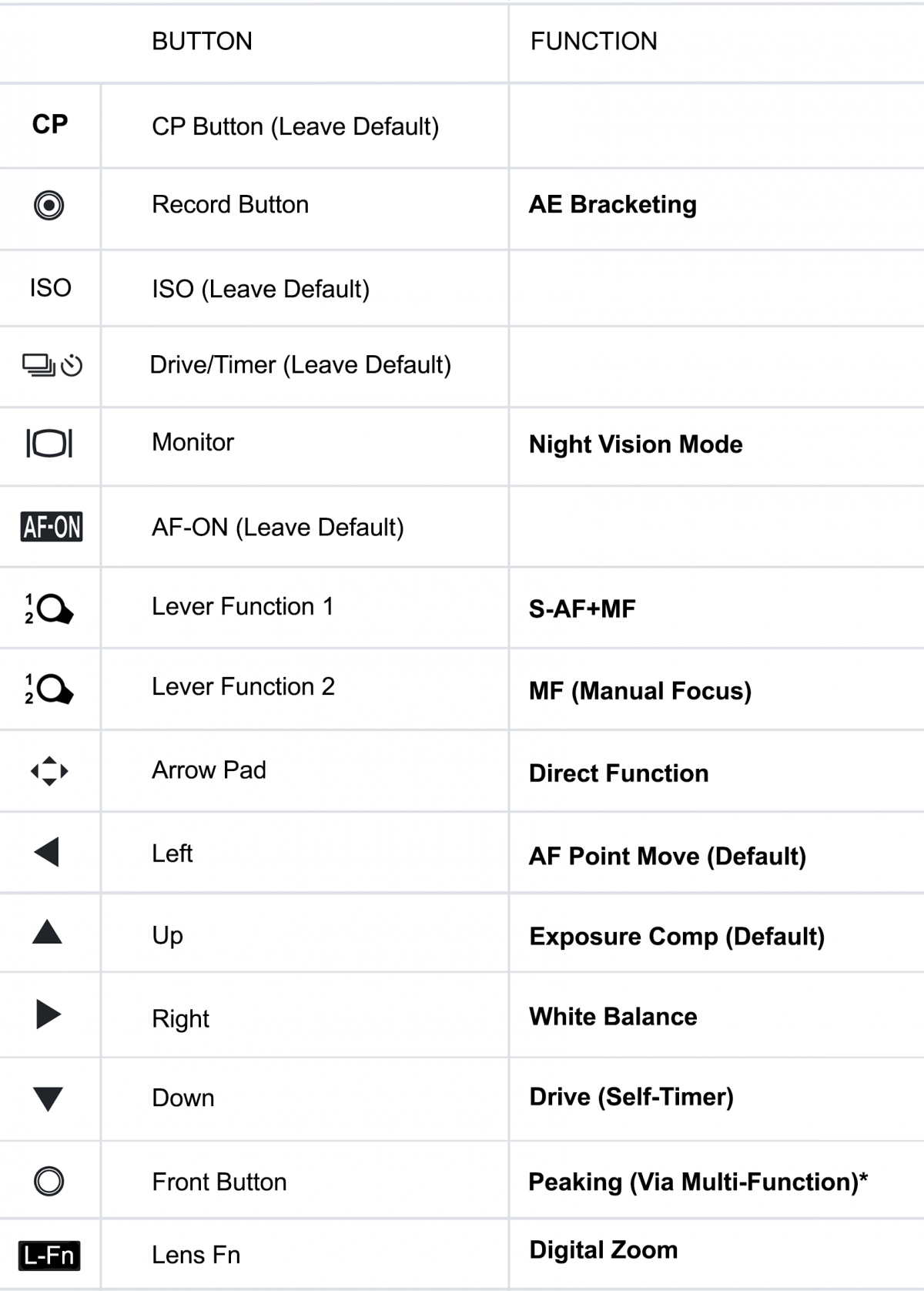The height and width of the screenshot is (1291, 924).
Task: Click the Monitor button icon
Action: (x=49, y=443)
